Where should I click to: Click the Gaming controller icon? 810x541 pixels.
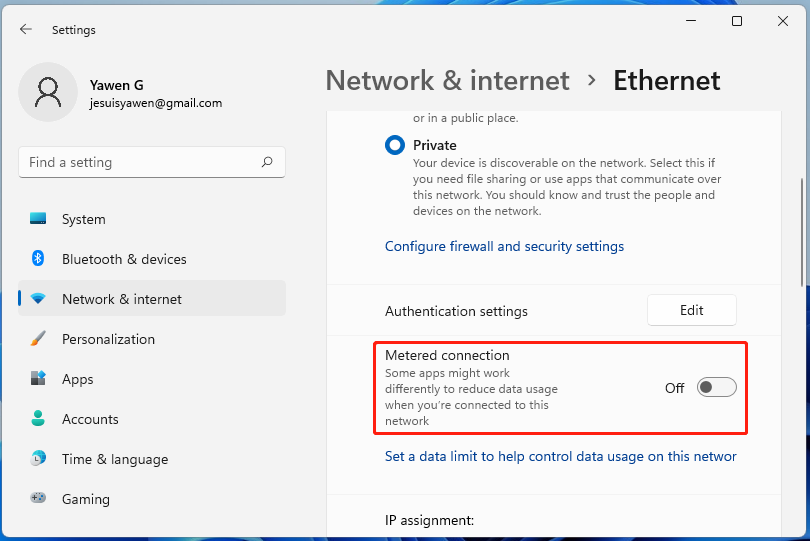point(38,499)
